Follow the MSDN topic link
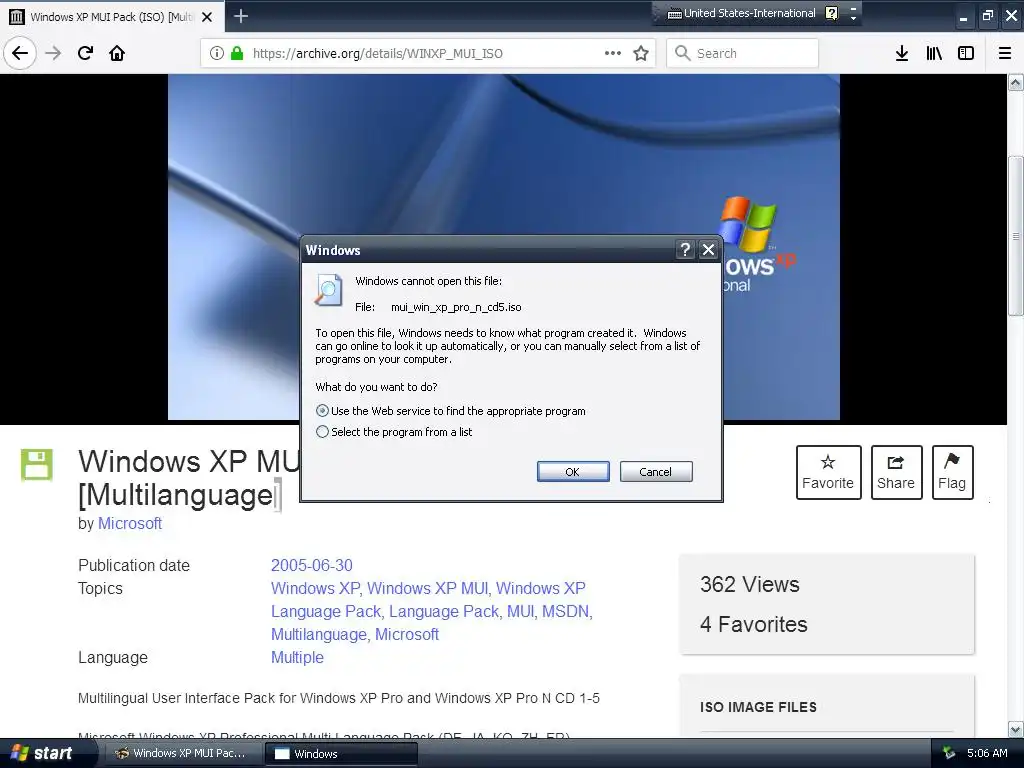Screen dimensions: 1024x768 pyautogui.click(x=566, y=611)
